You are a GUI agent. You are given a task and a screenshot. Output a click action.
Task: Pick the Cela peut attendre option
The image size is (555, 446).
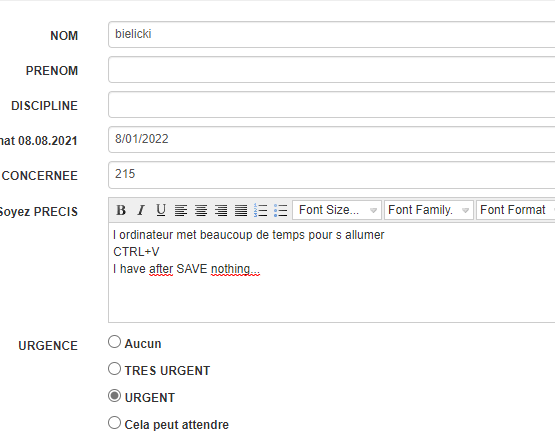114,423
